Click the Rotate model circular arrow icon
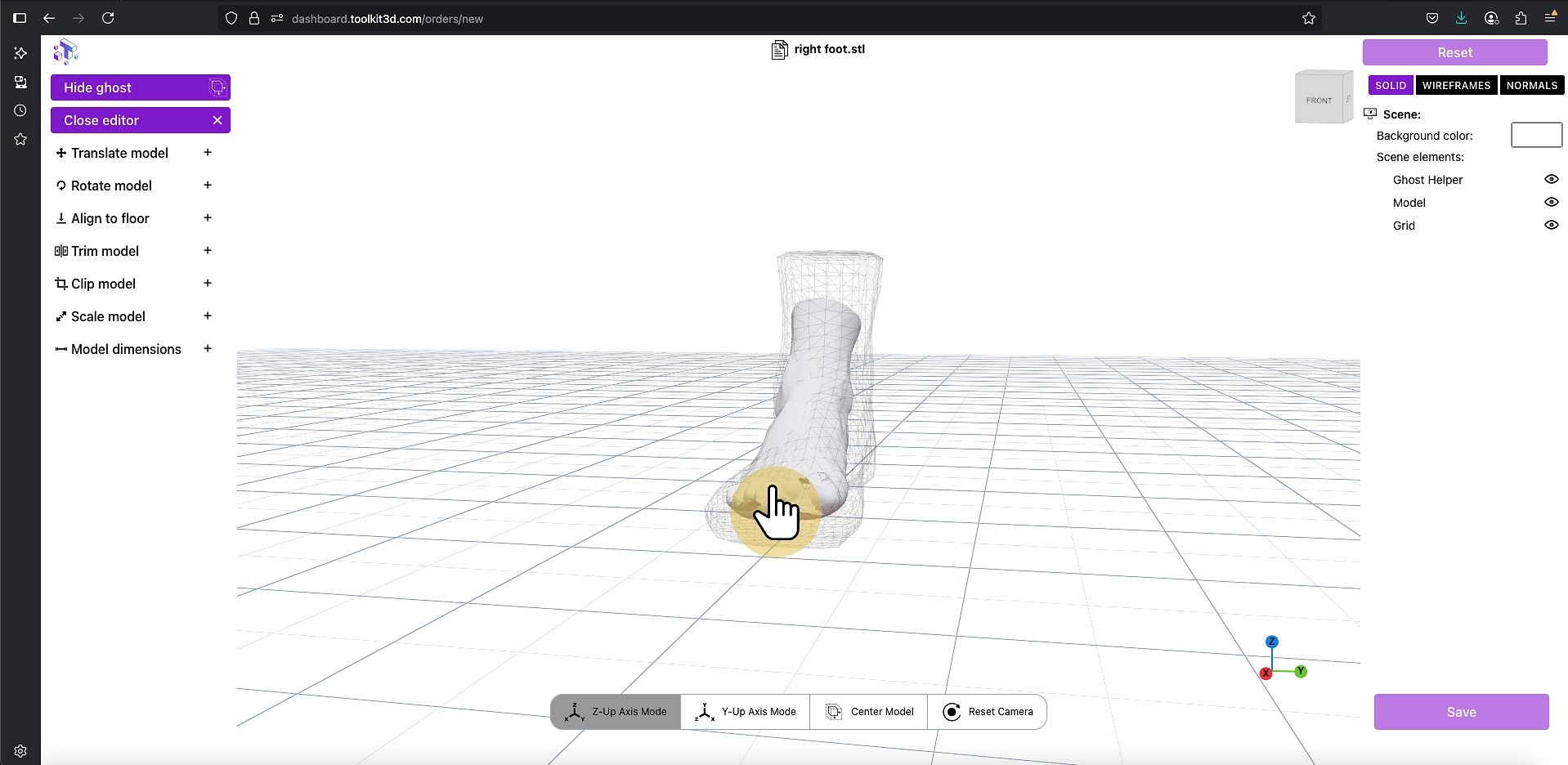 pyautogui.click(x=60, y=186)
